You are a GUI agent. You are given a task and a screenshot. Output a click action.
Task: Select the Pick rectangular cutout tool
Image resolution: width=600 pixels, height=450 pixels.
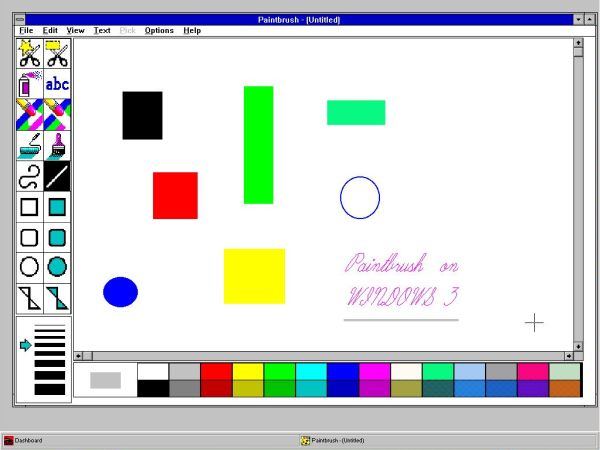[x=57, y=54]
